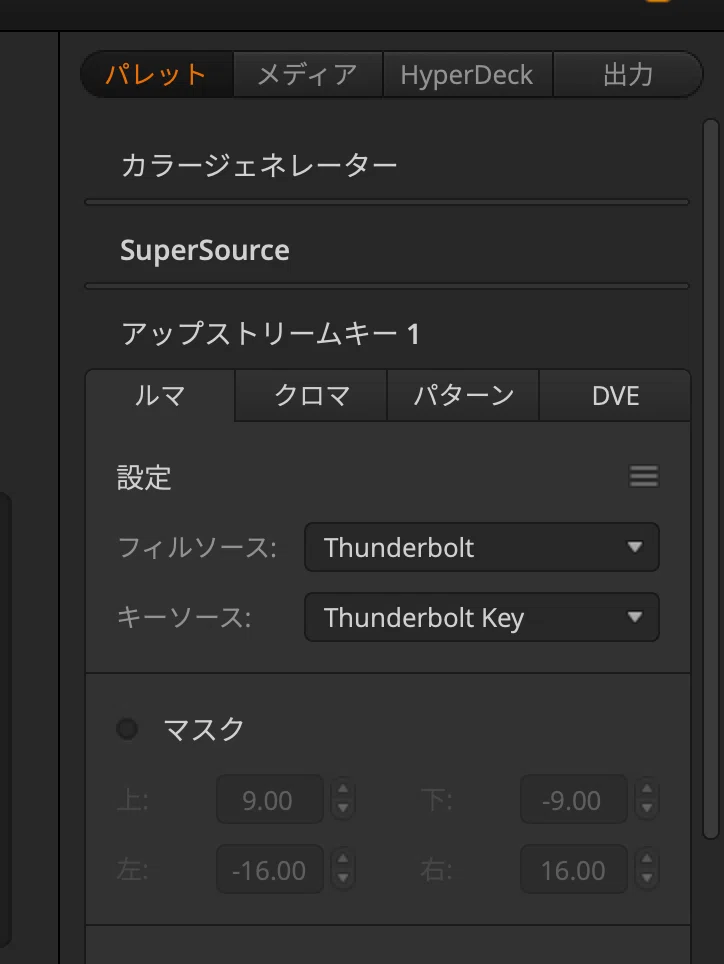
Task: Click the フィルソース: label
Action: [x=197, y=547]
